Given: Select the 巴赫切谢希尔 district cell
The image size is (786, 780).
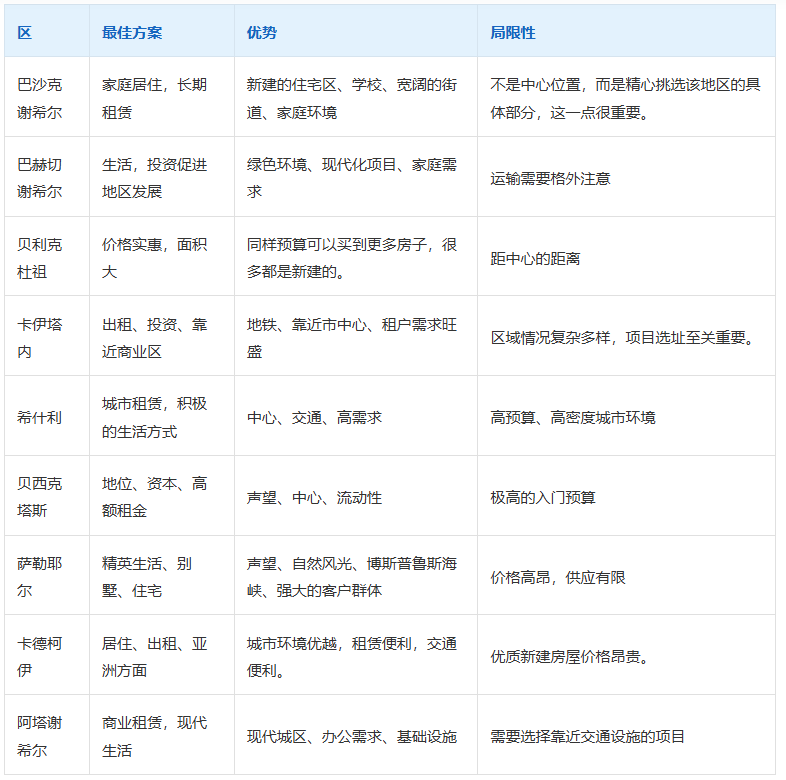Looking at the screenshot, I should 47,177.
